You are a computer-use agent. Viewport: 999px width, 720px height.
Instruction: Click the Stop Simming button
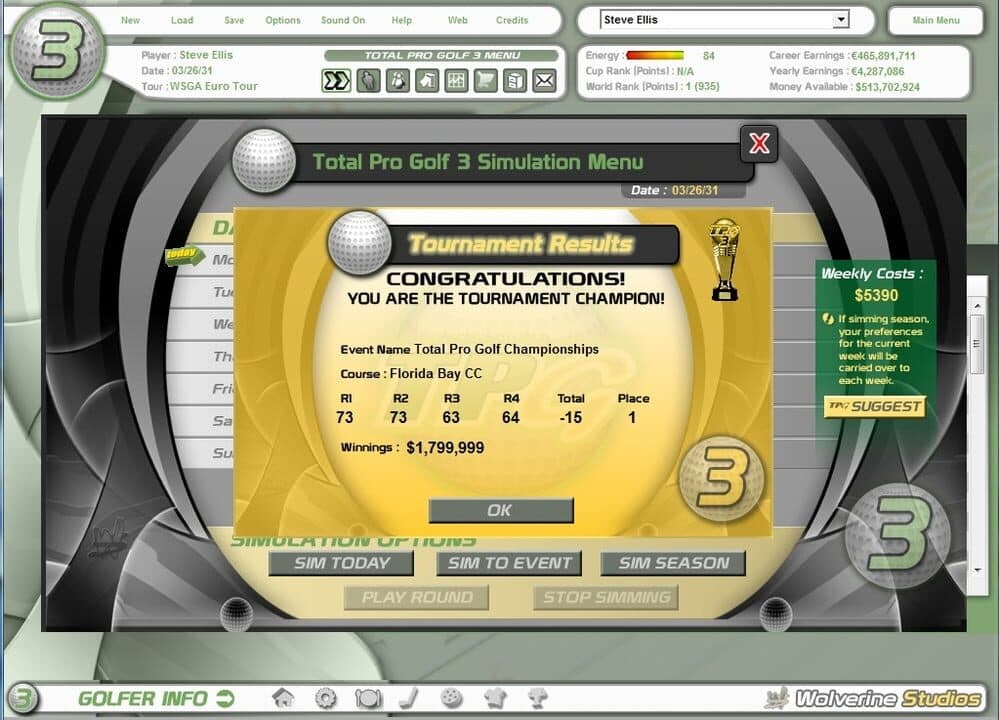pos(606,598)
